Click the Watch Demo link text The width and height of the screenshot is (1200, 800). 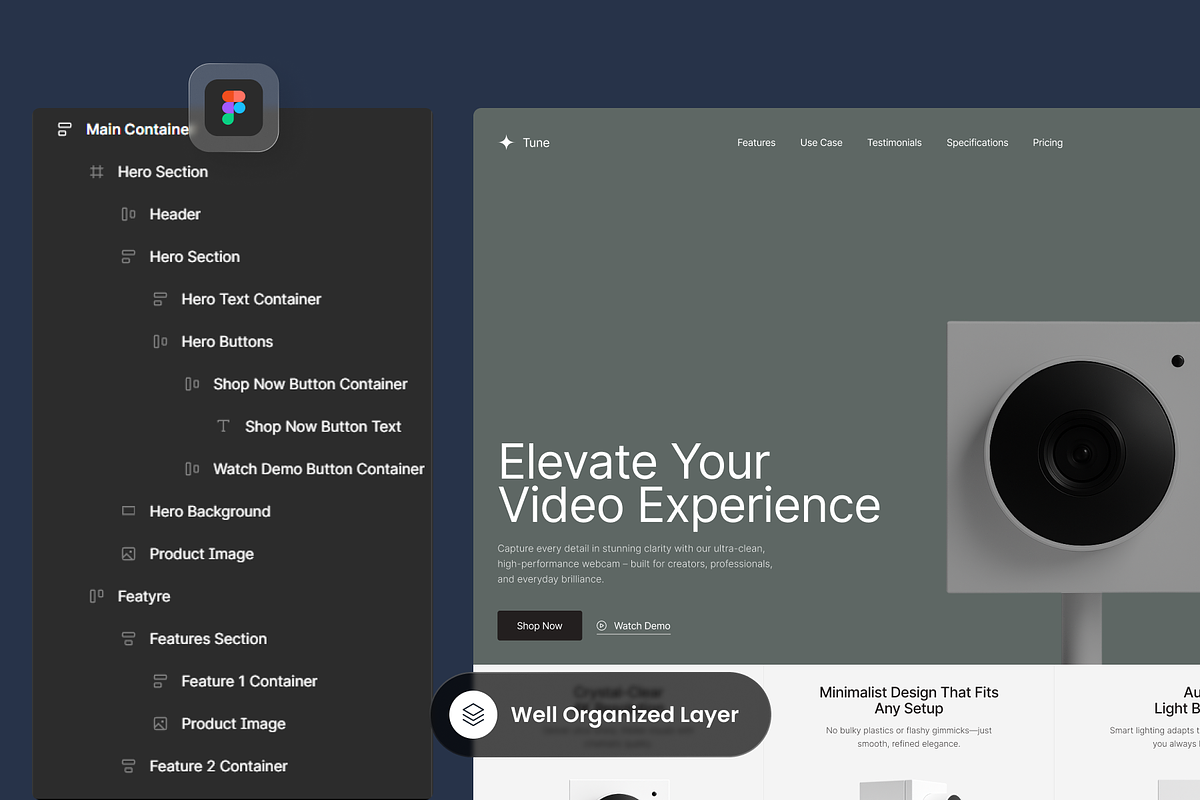point(642,626)
